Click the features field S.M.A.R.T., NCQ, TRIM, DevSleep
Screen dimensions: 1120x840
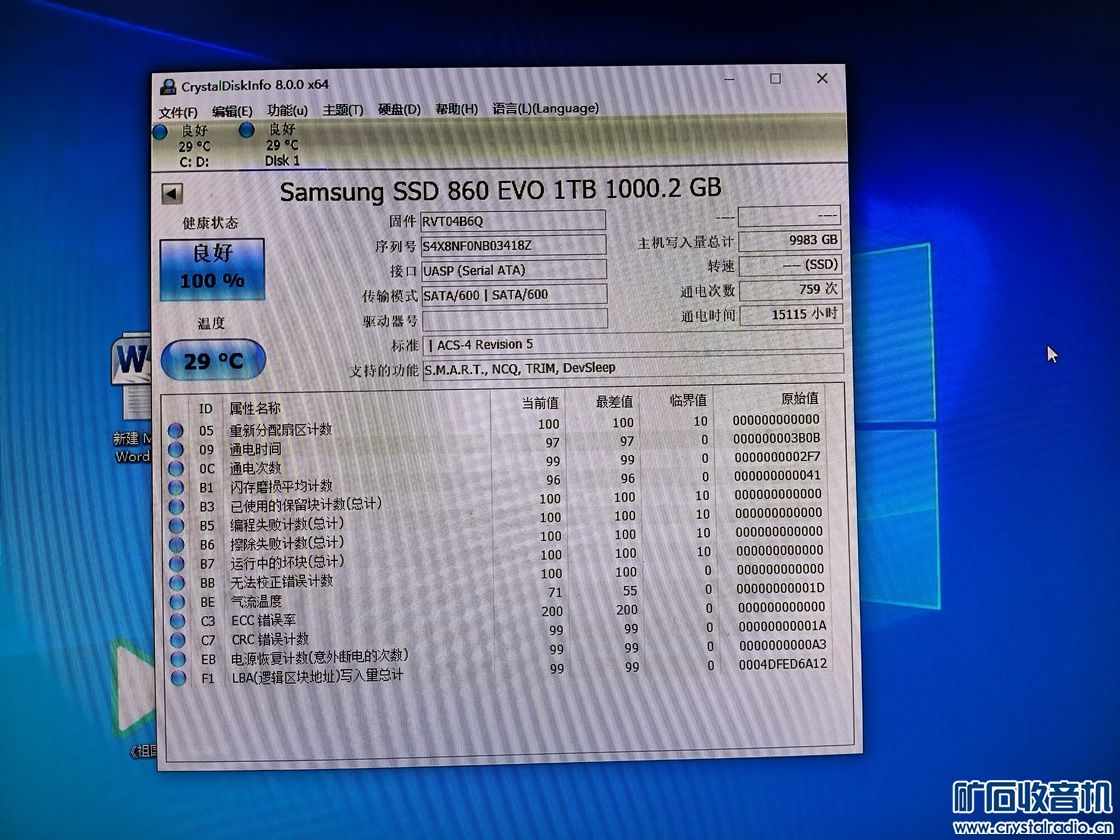pyautogui.click(x=633, y=367)
